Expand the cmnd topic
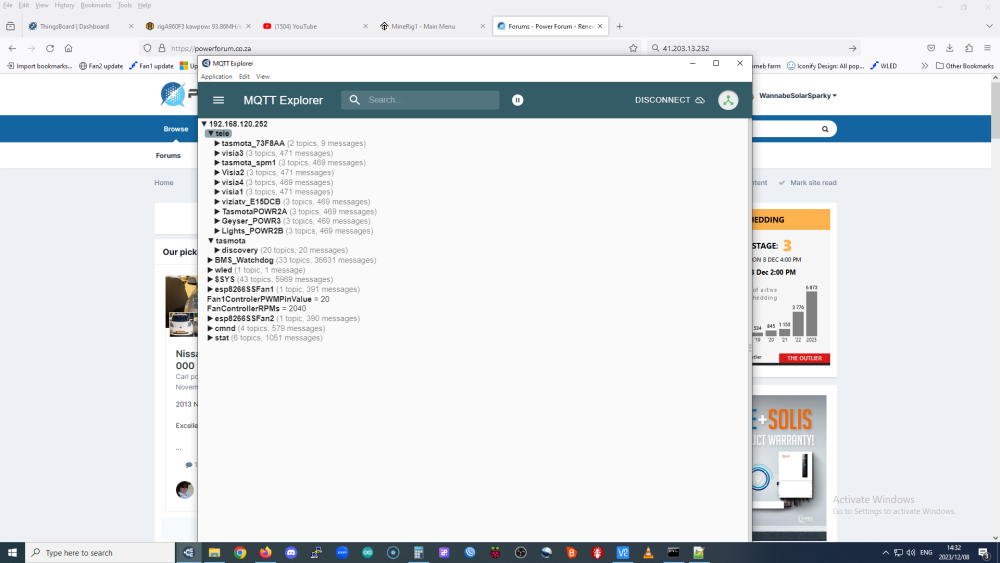1000x563 pixels. coord(210,328)
